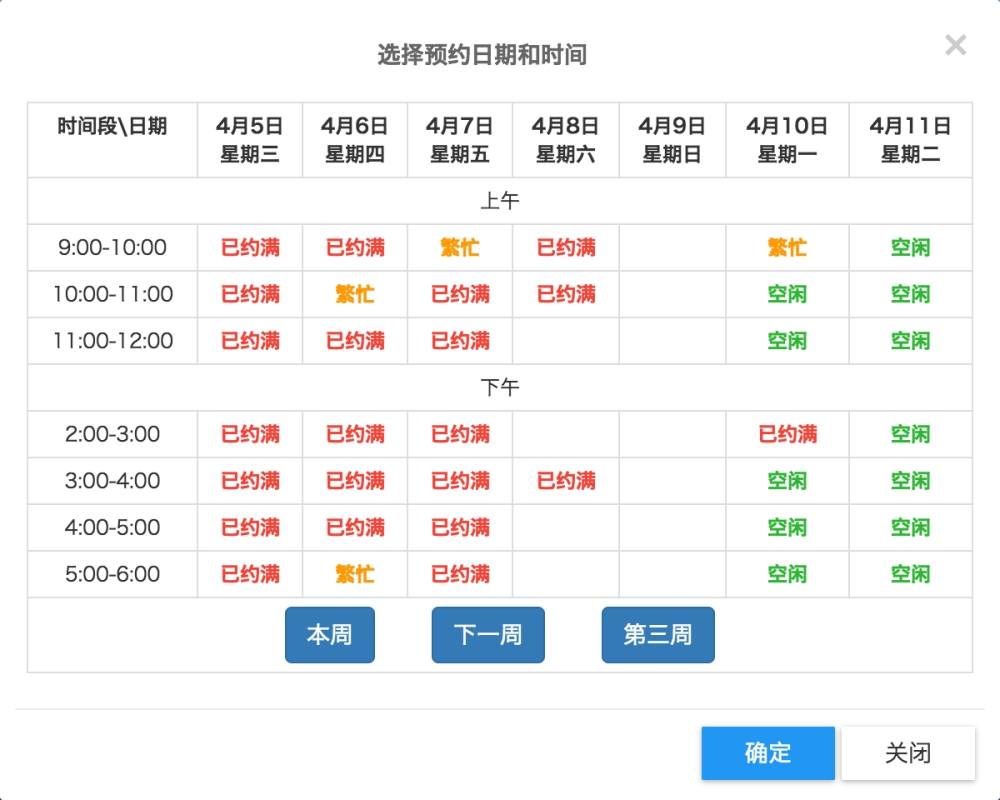
Task: Select 空闲 slot 4:00-5:00 on 4月10日
Action: coord(787,527)
